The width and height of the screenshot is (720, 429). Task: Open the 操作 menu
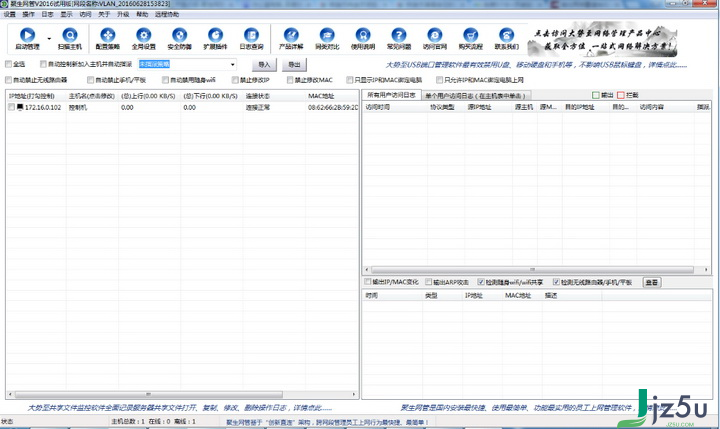pyautogui.click(x=28, y=14)
